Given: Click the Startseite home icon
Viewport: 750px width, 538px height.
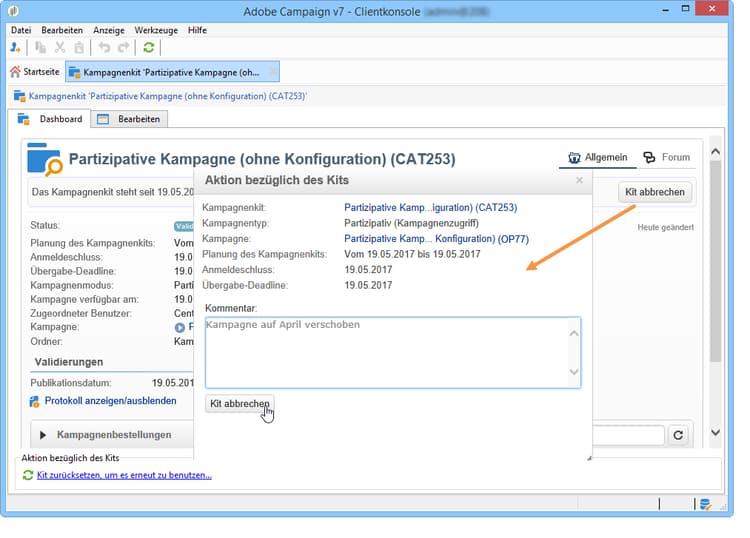Looking at the screenshot, I should point(15,72).
